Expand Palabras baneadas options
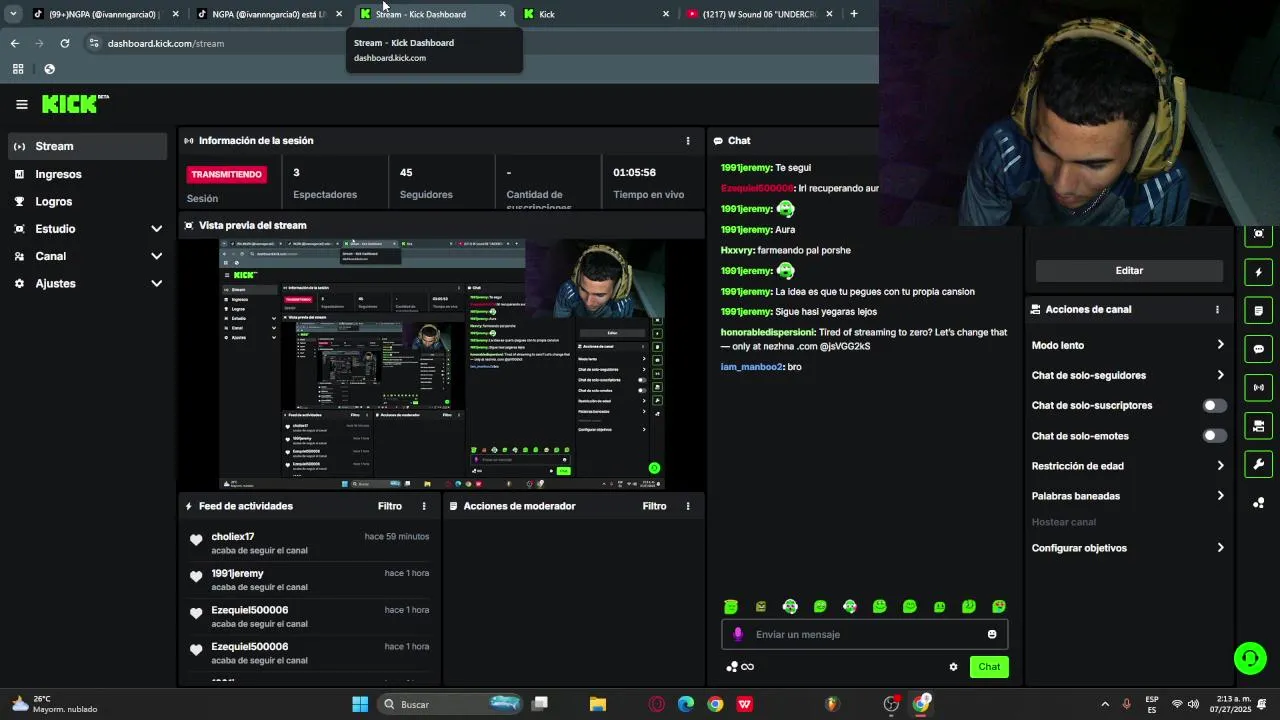Screen dimensions: 1280x720 1220,496
